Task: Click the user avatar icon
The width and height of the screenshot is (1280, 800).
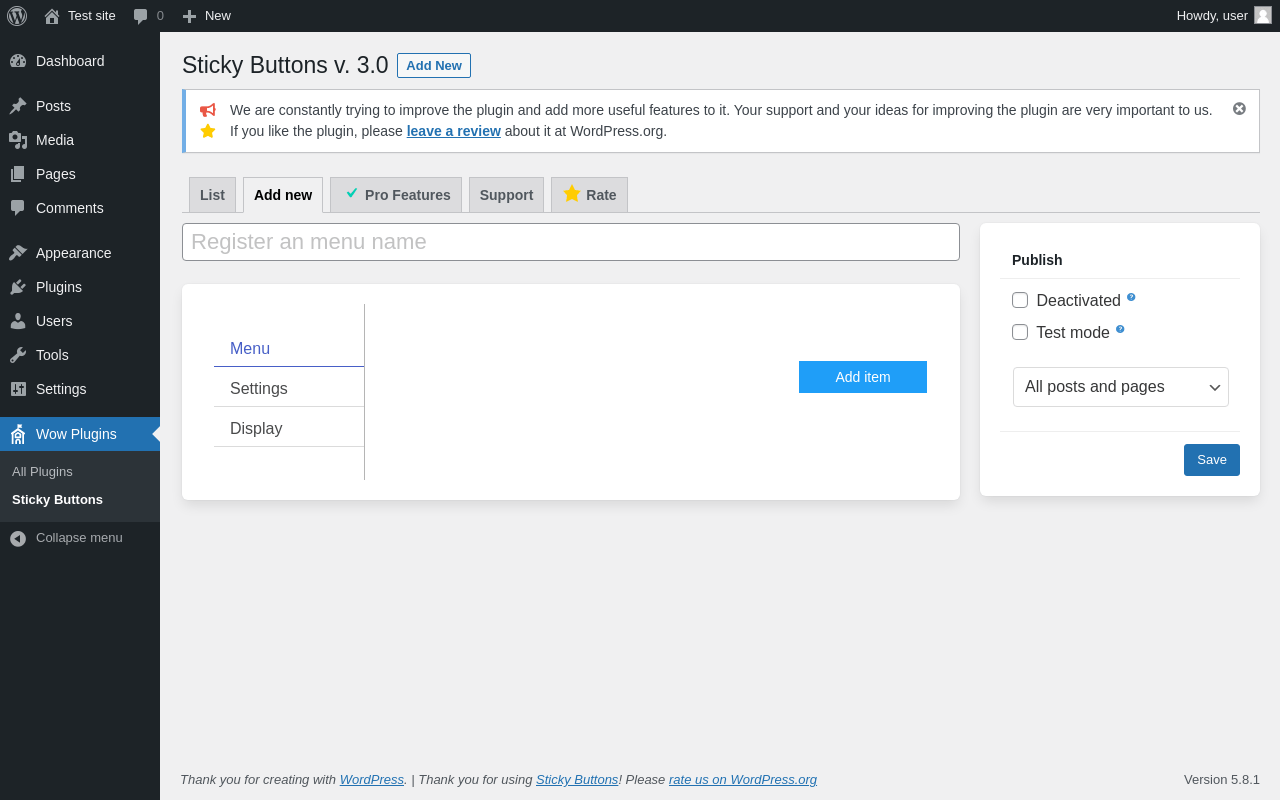Action: [1263, 15]
